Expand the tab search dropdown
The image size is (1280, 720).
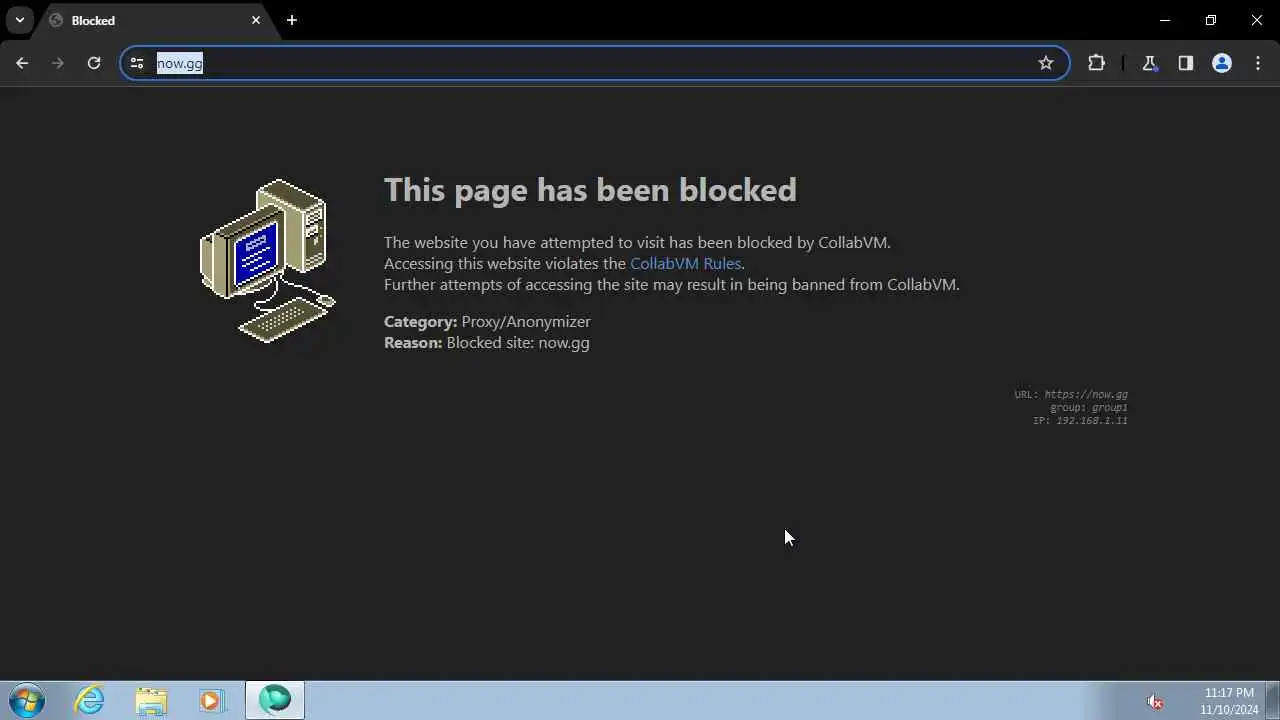(x=19, y=20)
